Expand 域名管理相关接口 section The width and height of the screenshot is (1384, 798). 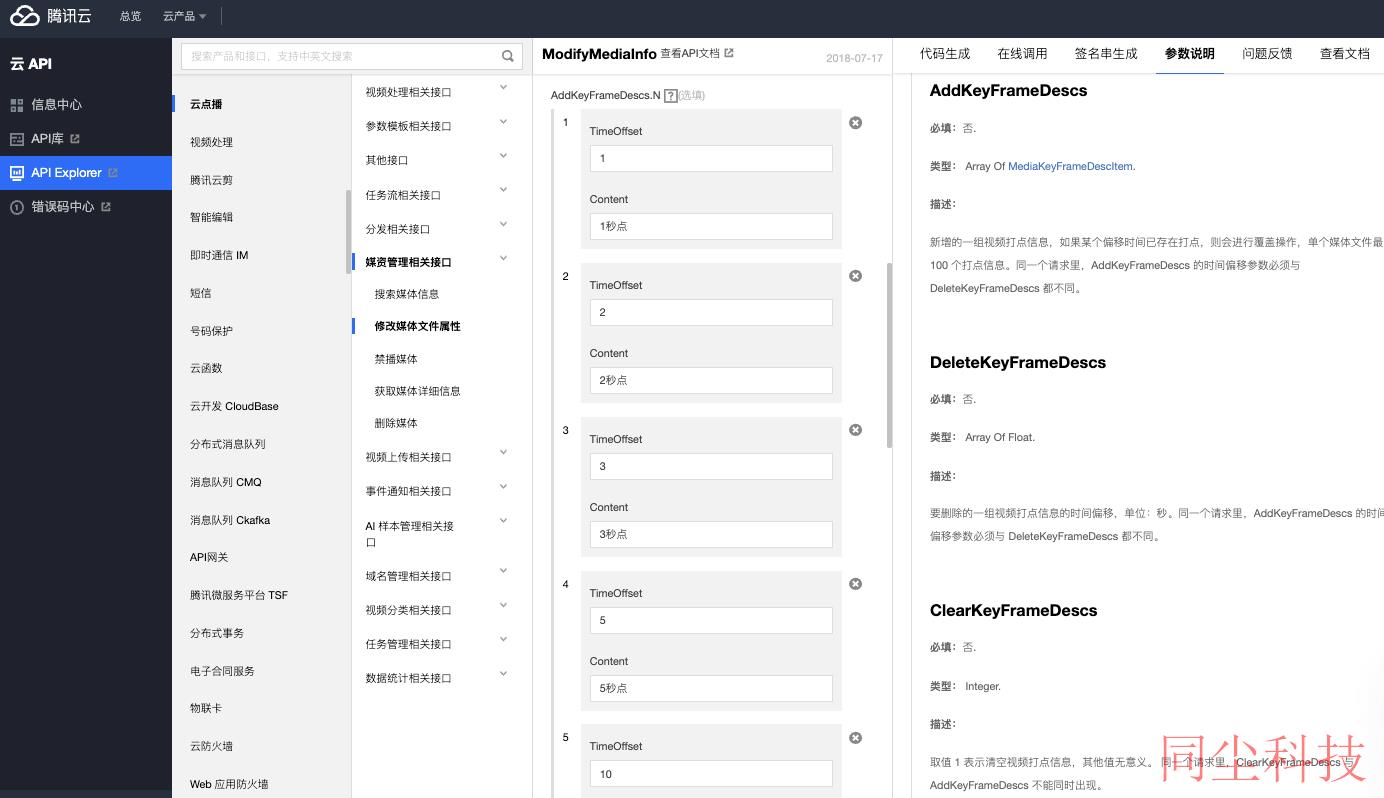click(x=503, y=572)
